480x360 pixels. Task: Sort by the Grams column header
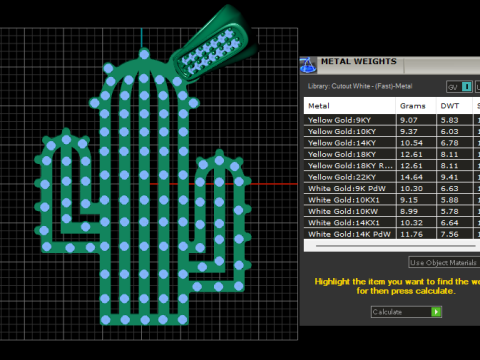pos(416,106)
